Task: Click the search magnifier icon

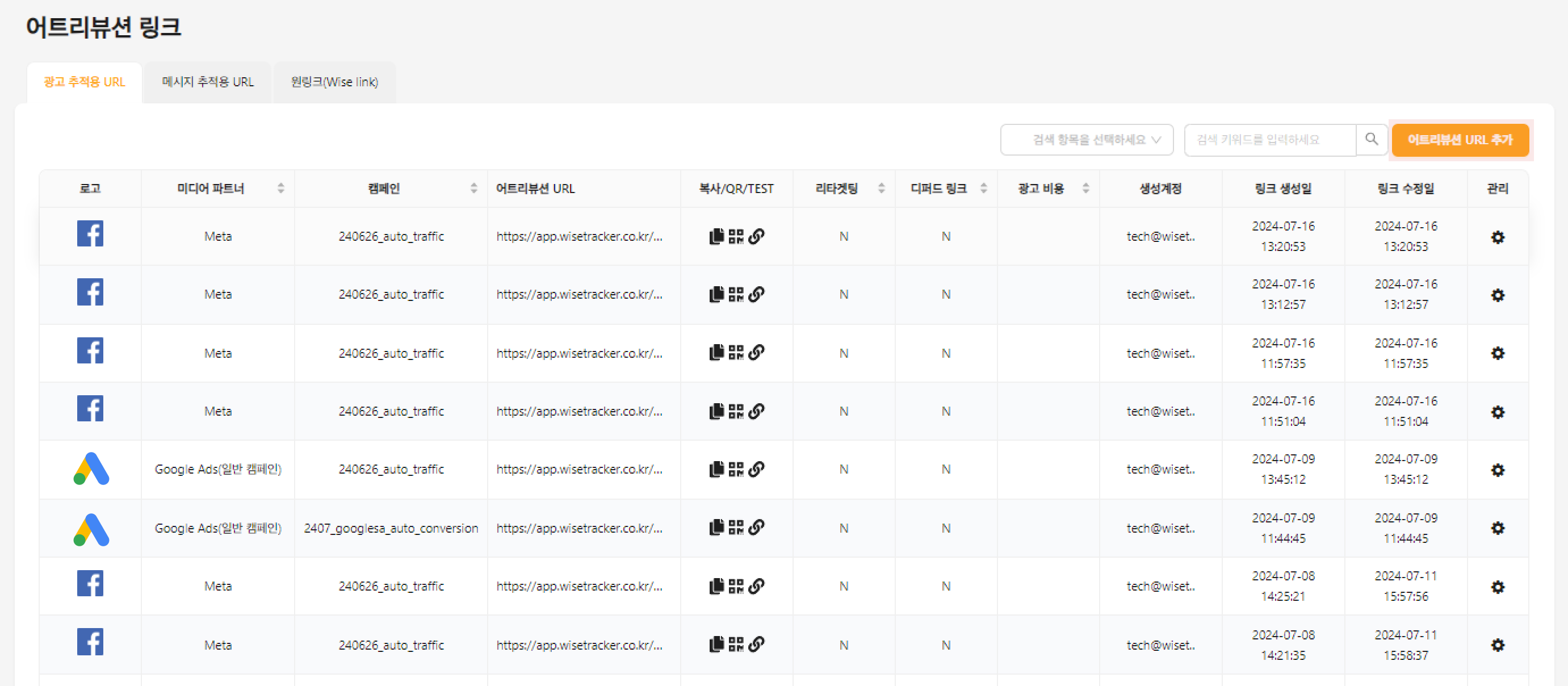Action: click(x=1372, y=139)
